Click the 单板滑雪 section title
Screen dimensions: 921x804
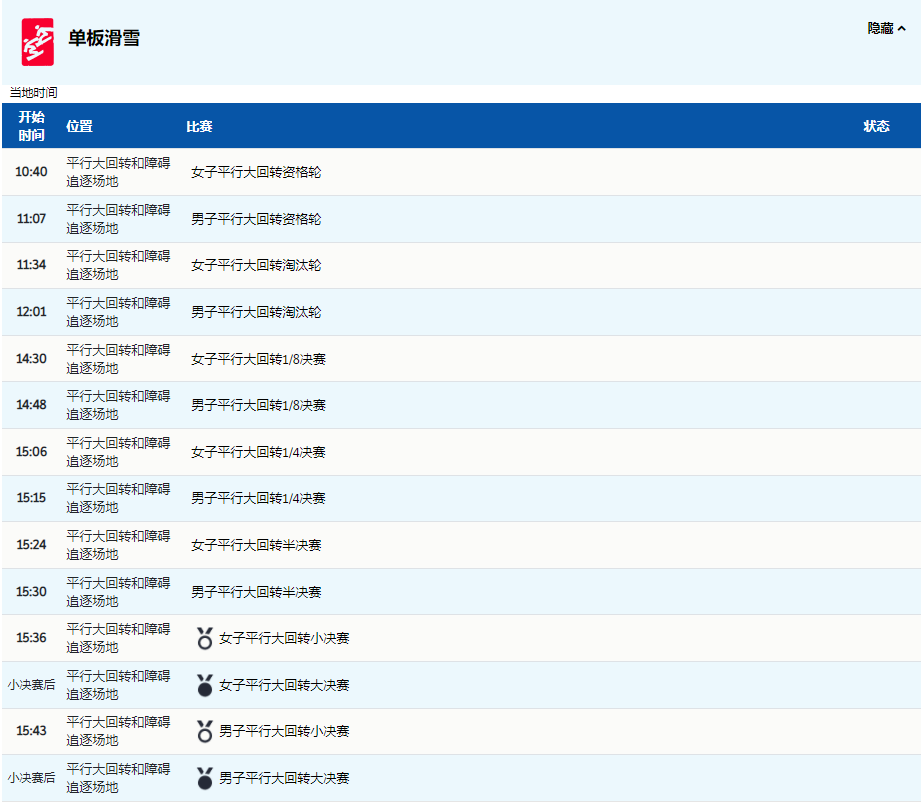point(104,39)
